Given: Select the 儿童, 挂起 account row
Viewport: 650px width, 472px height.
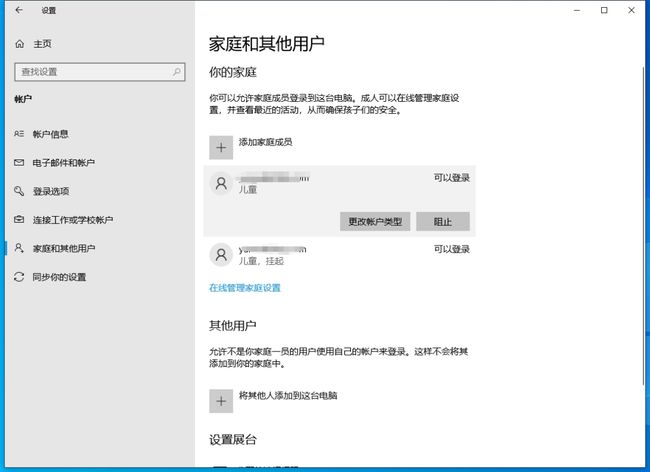Looking at the screenshot, I should pos(340,254).
